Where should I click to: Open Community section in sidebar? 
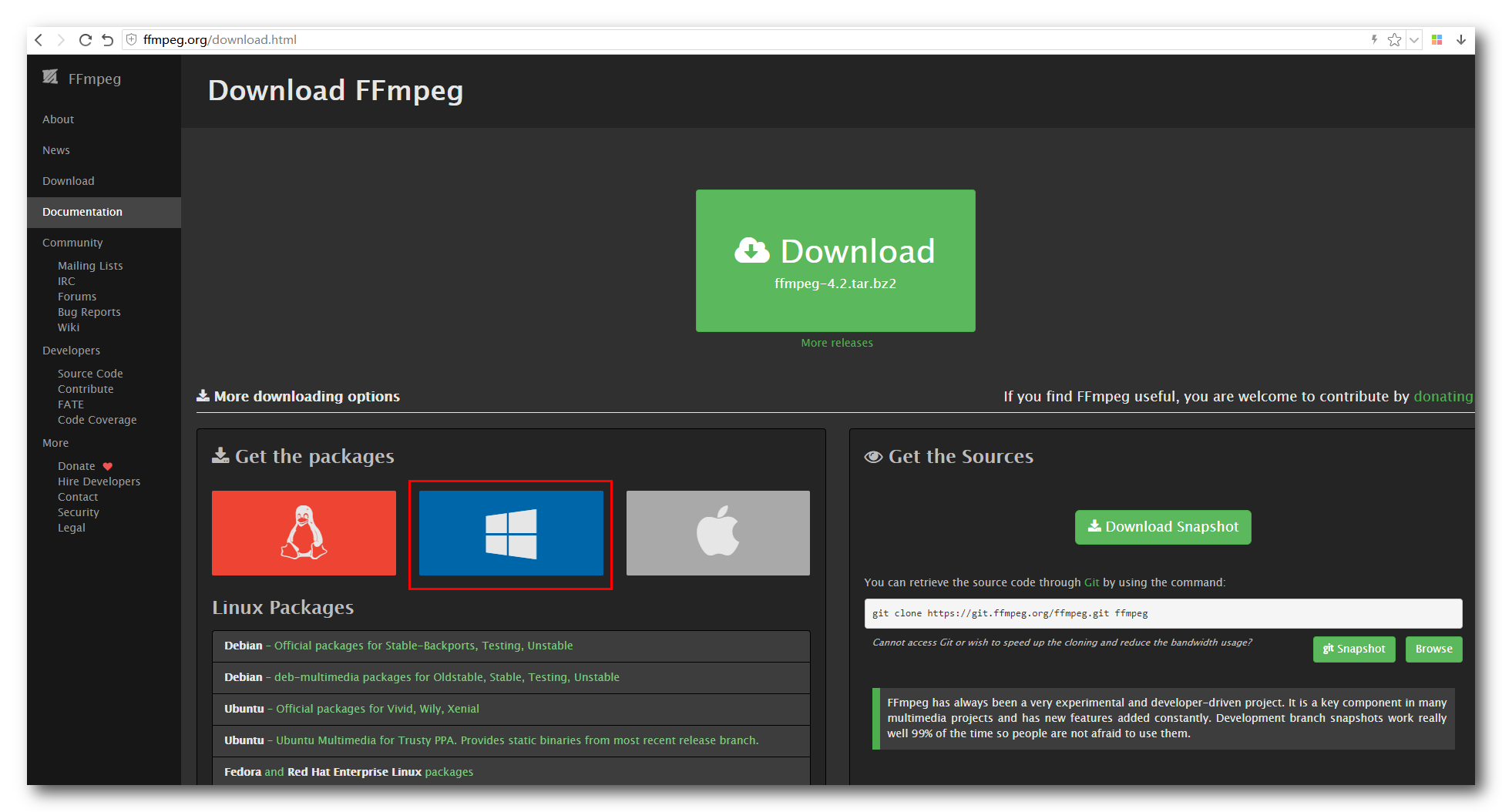(x=72, y=243)
